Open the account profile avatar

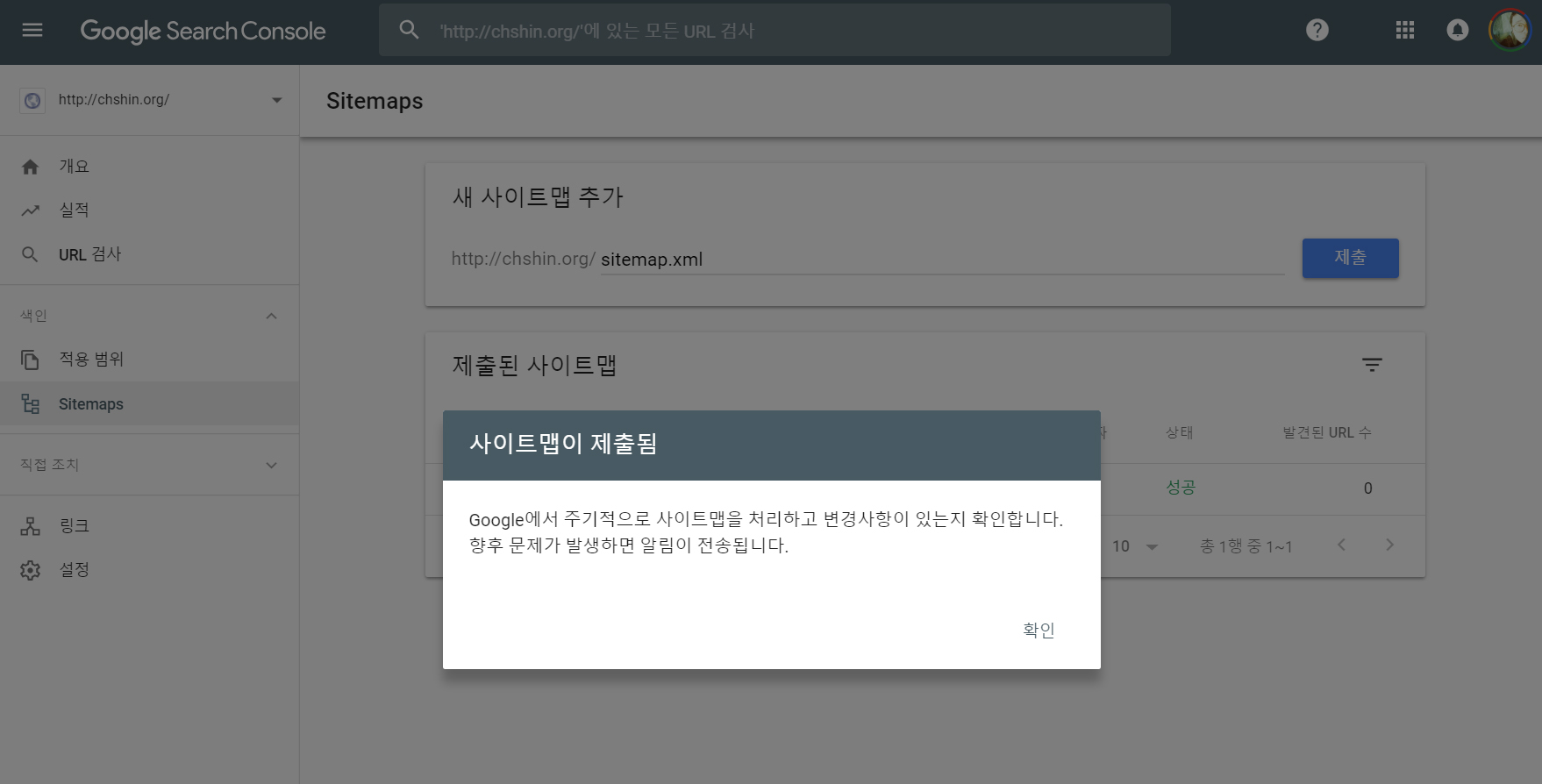(x=1510, y=30)
